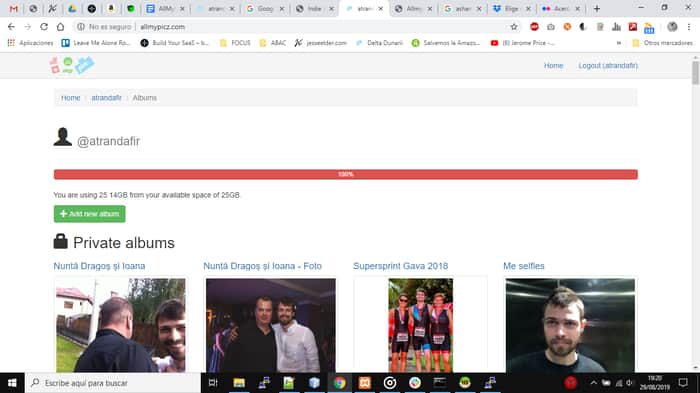Bookmark this page with the star icon
The height and width of the screenshot is (393, 700).
pos(514,27)
